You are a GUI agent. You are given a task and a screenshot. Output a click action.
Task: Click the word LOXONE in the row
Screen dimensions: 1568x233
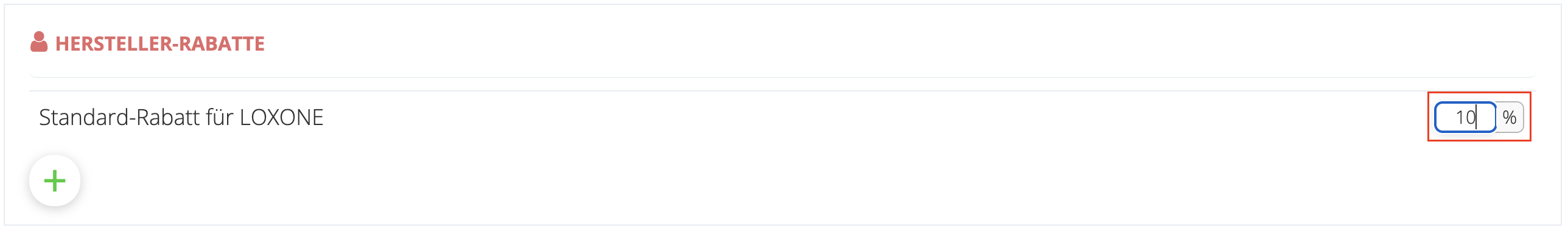point(281,117)
